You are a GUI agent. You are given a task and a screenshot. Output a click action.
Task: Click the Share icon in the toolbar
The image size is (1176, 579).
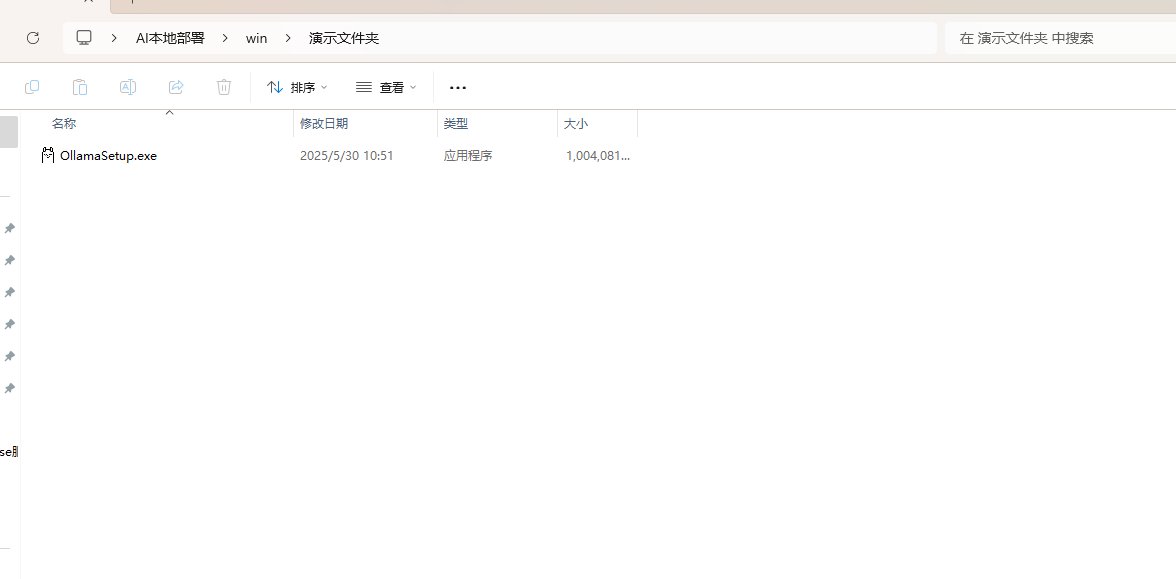click(176, 87)
